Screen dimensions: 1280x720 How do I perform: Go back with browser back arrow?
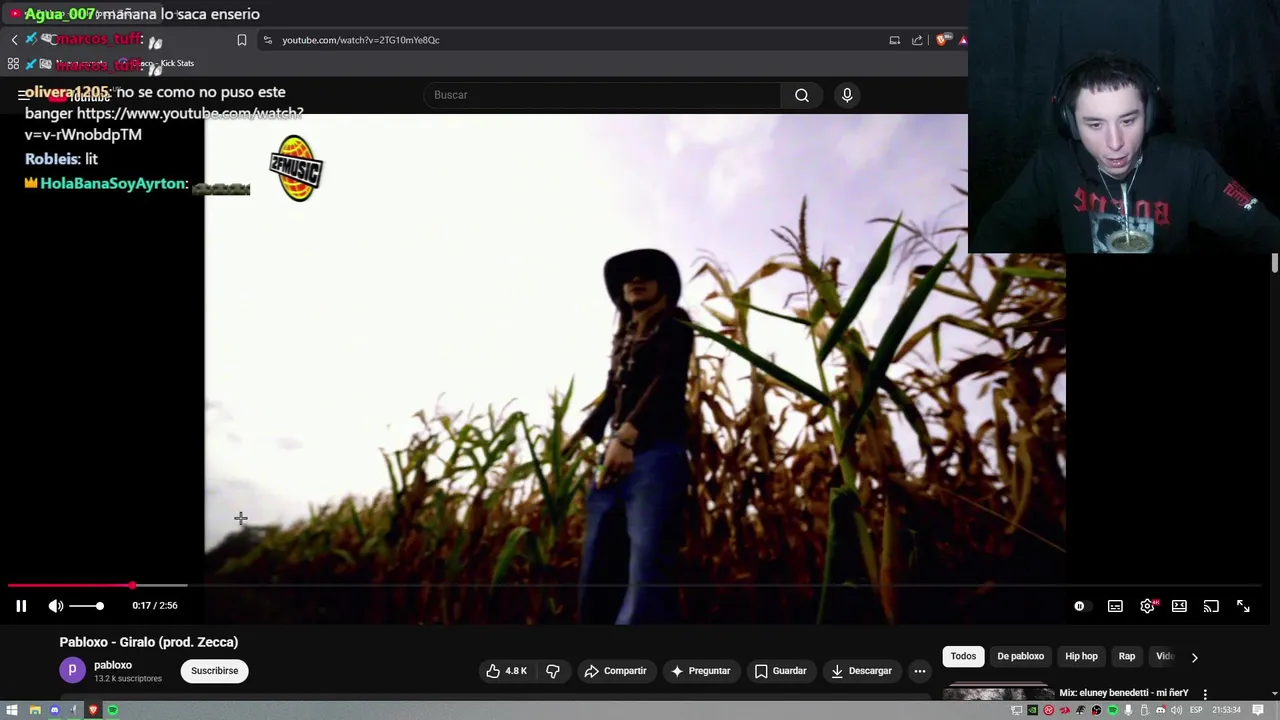click(14, 40)
